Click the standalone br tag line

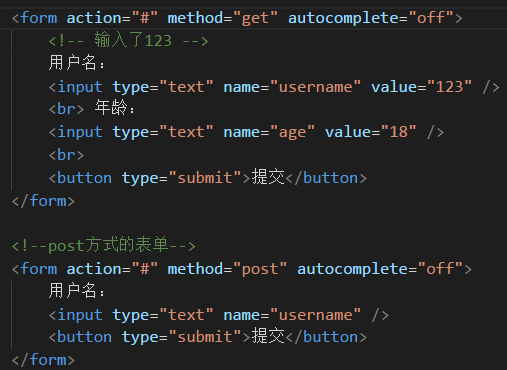click(x=66, y=155)
